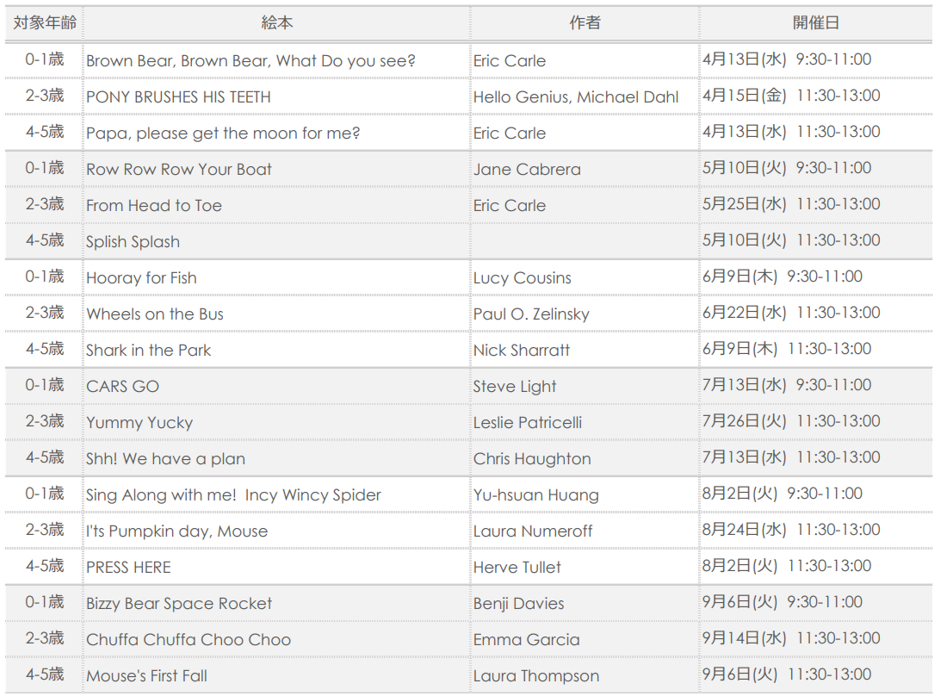Click the Benji Davies author cell
Viewport: 935px width, 696px height.
click(584, 603)
